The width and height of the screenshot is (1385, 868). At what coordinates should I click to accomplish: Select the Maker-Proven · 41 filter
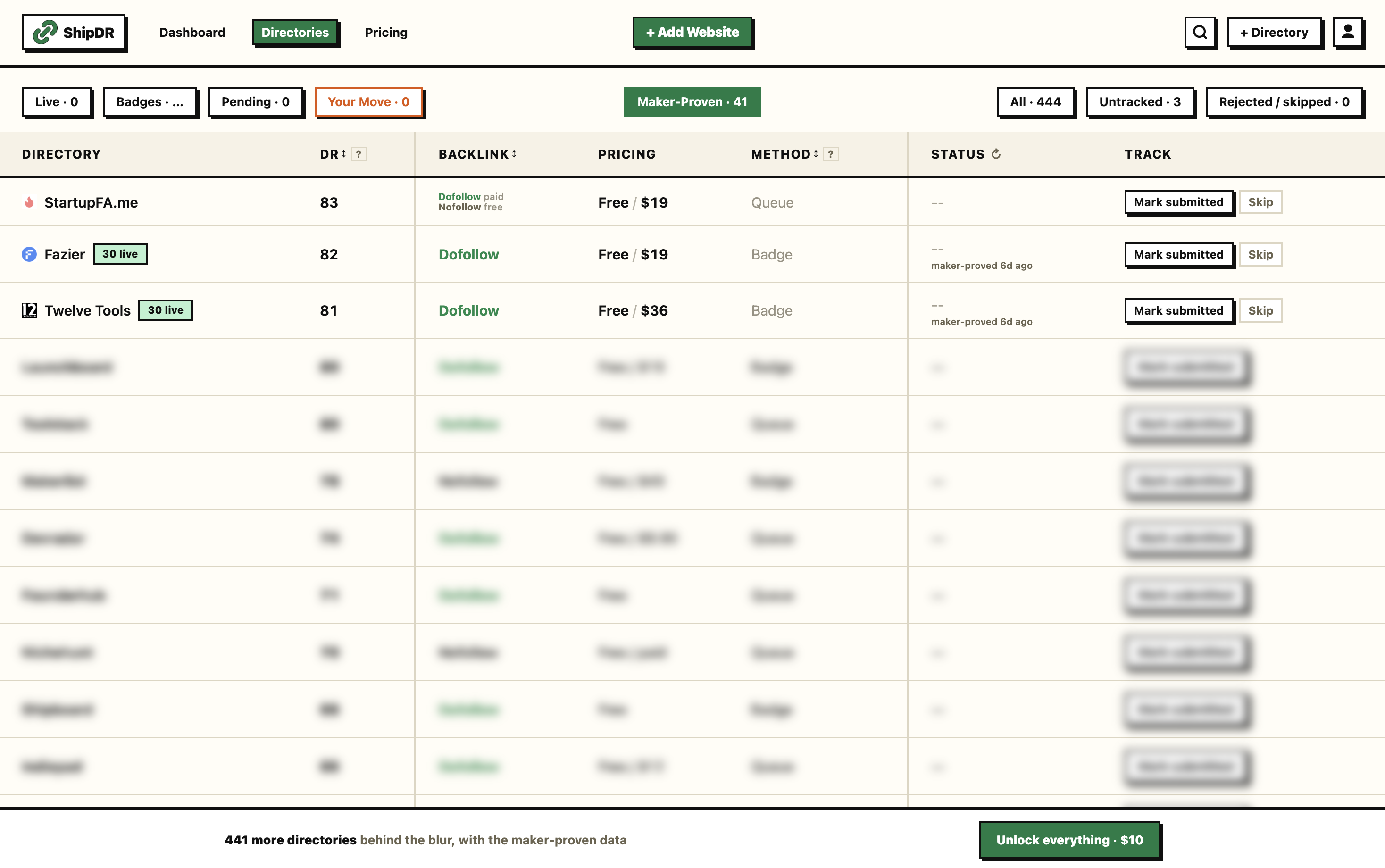(692, 101)
